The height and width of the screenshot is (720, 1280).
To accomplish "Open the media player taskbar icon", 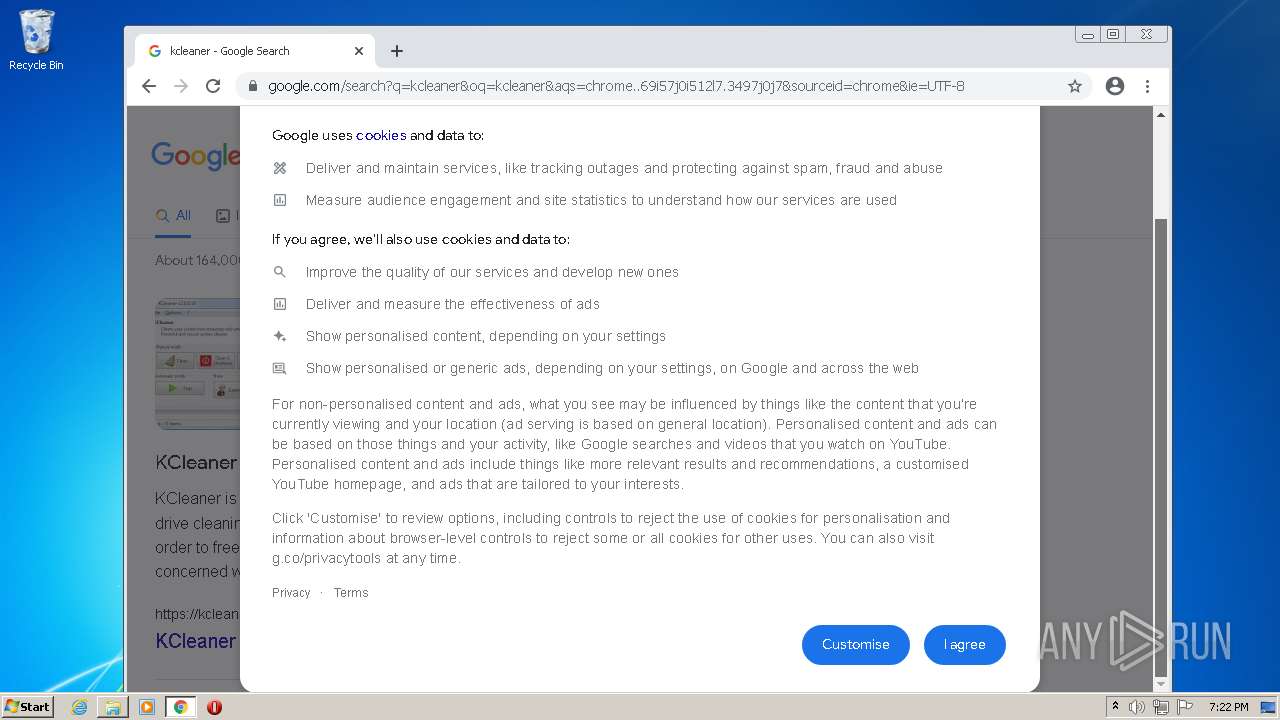I will tap(147, 707).
